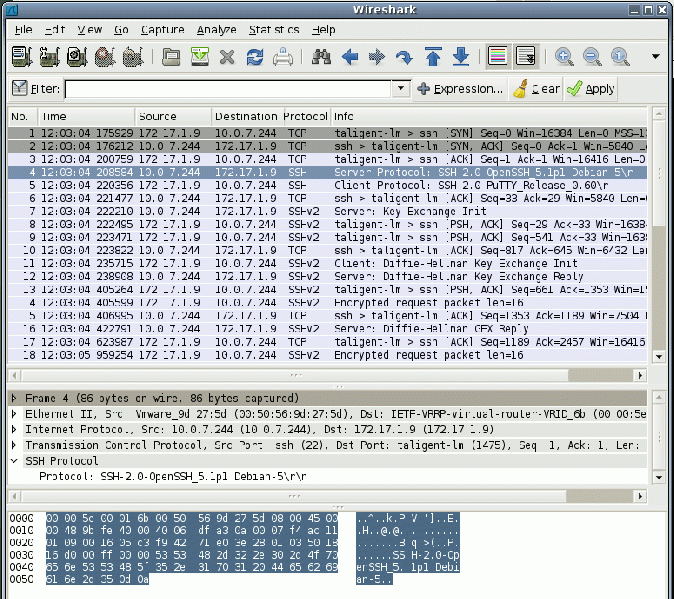Sort packets by Protocol column header

305,116
